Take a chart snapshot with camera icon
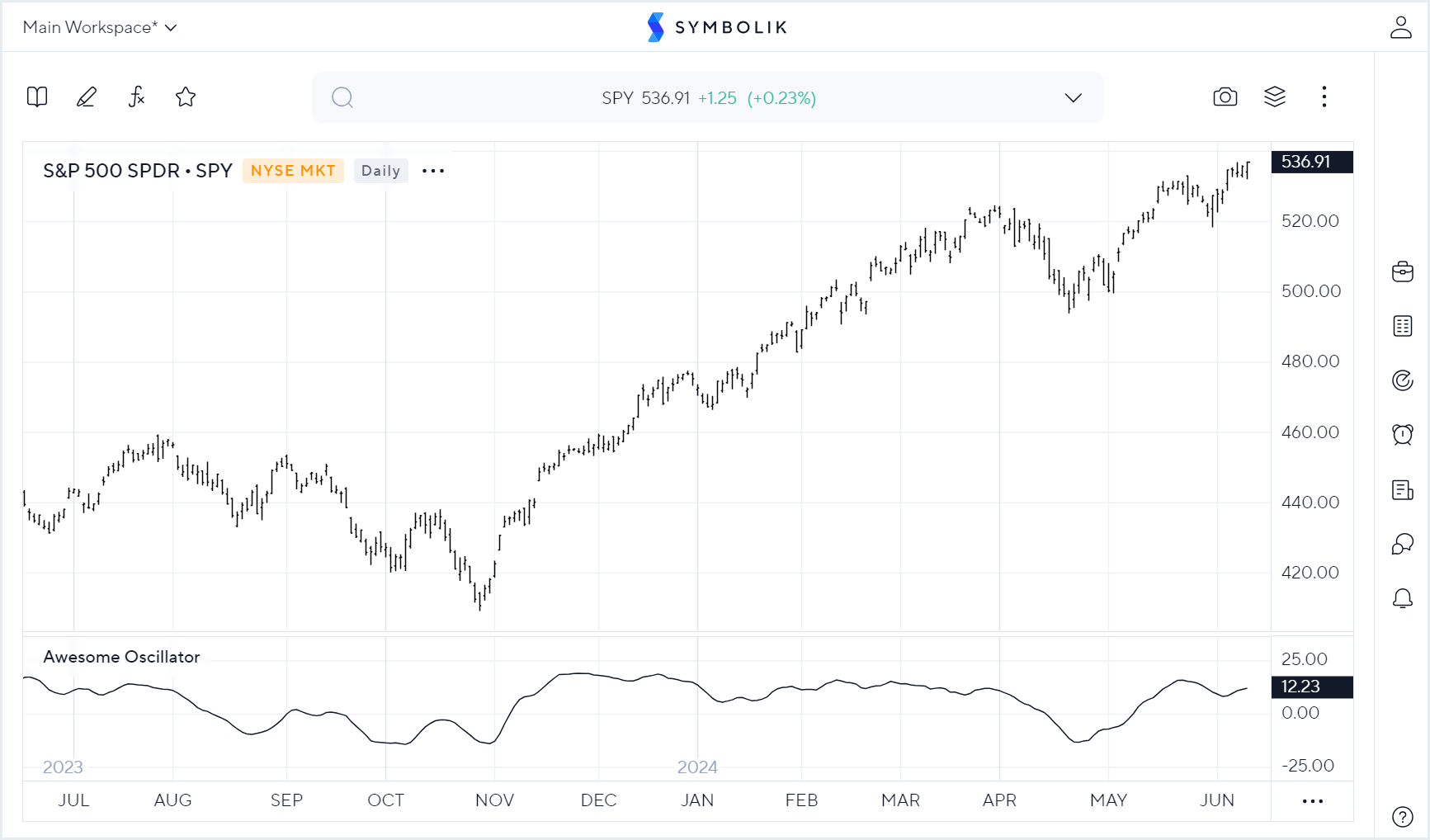 click(x=1225, y=97)
